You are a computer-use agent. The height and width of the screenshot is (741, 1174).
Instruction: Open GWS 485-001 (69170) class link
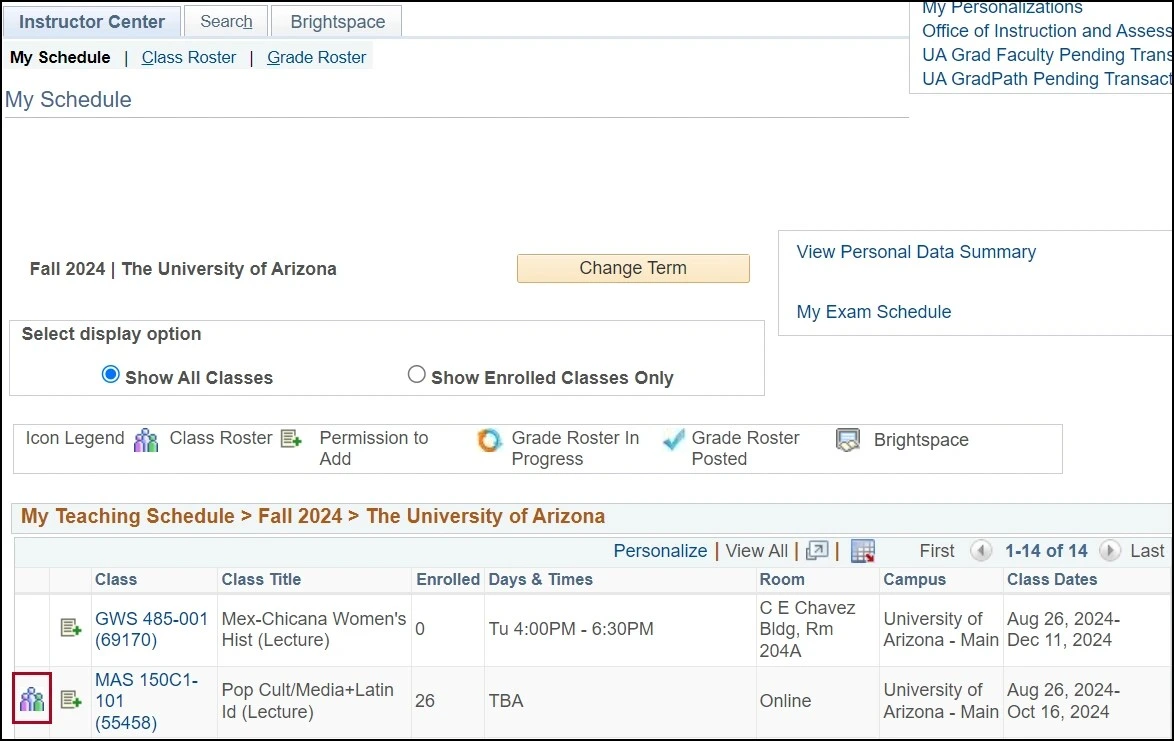pos(151,629)
